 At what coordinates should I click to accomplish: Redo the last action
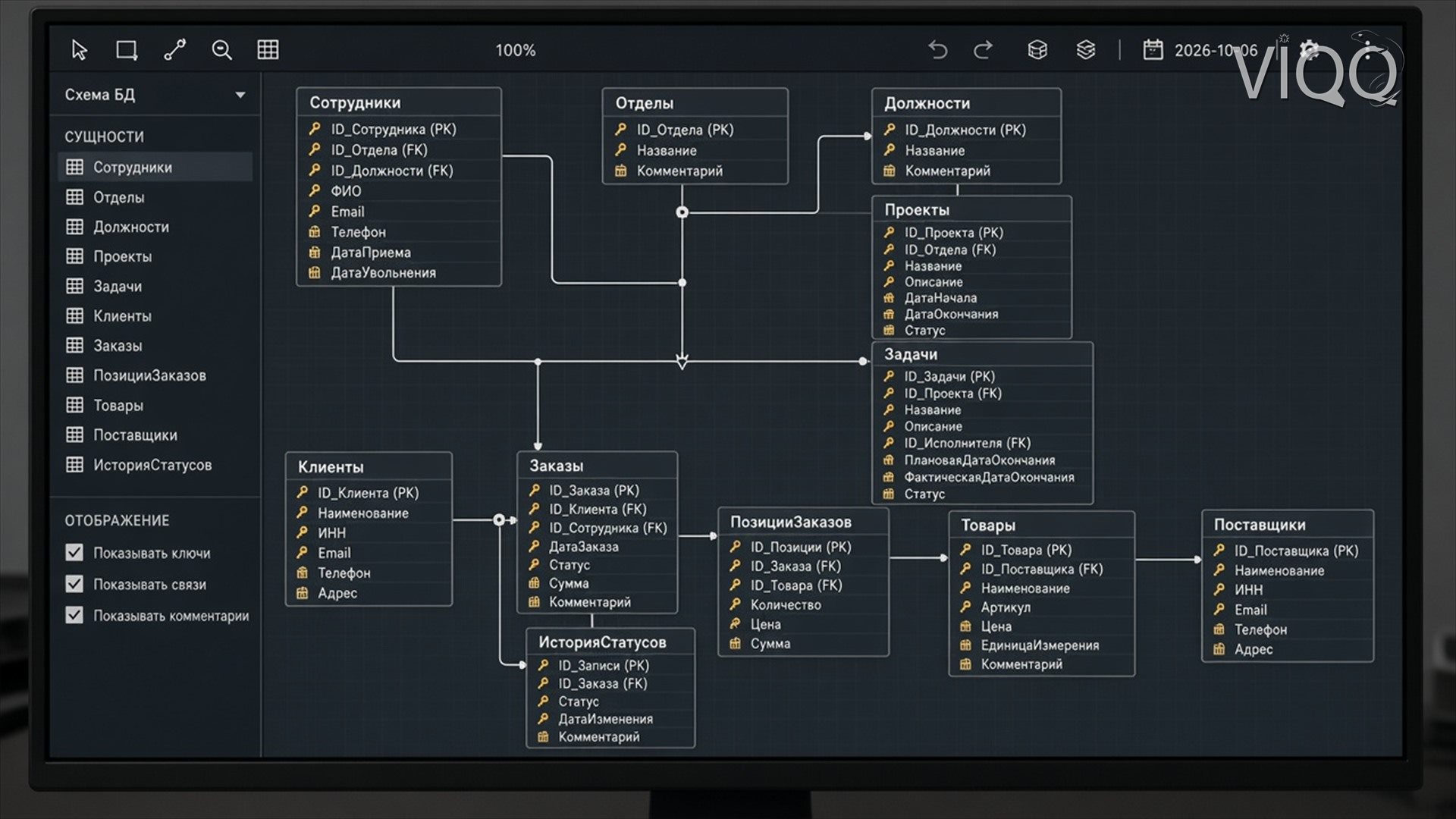984,50
